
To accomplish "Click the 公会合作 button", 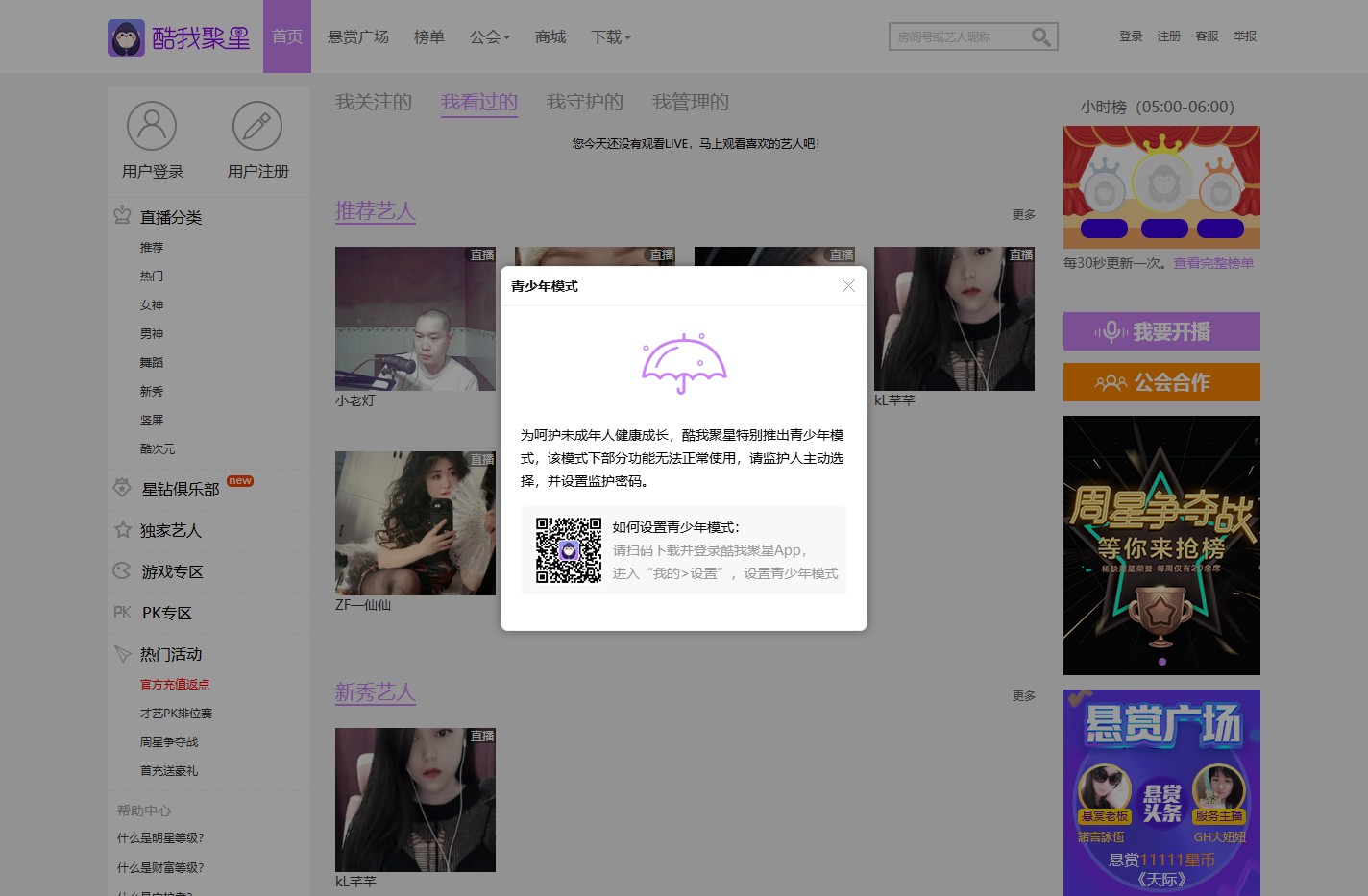I will [x=1161, y=382].
